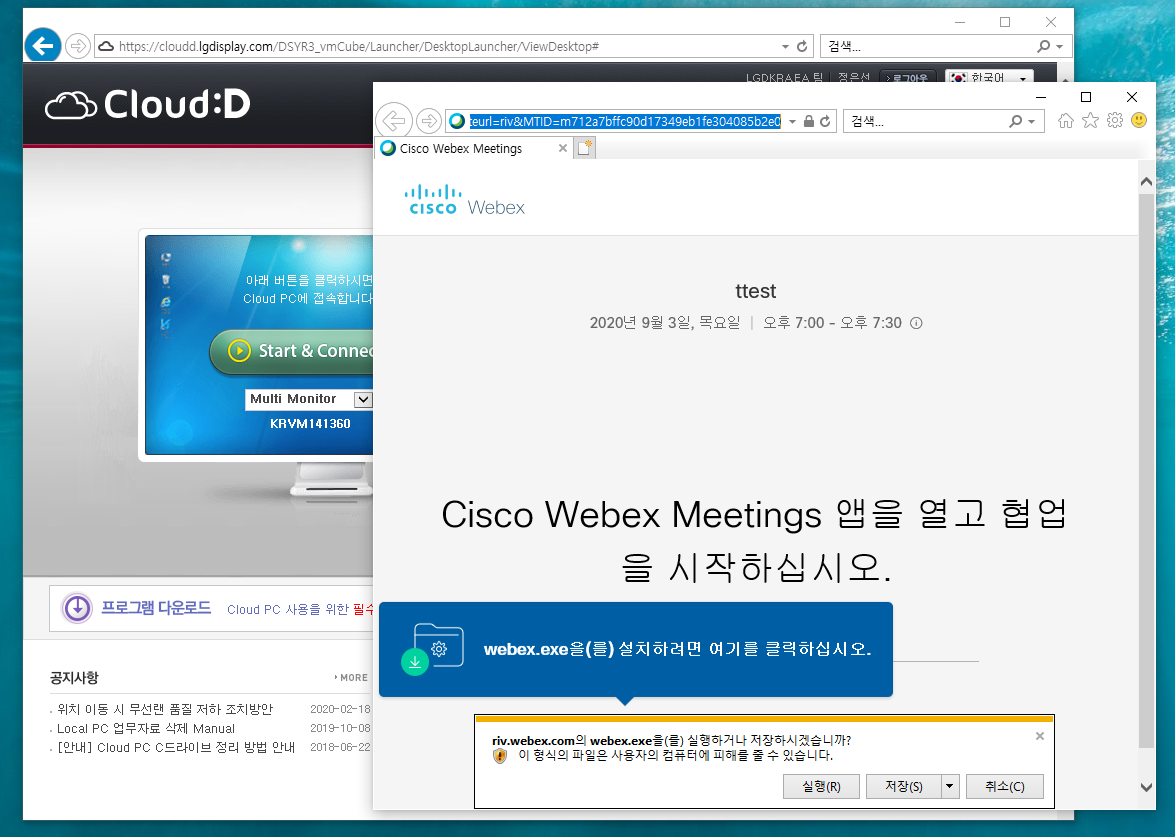
Task: Click the highlighted Webex URL field
Action: click(625, 121)
